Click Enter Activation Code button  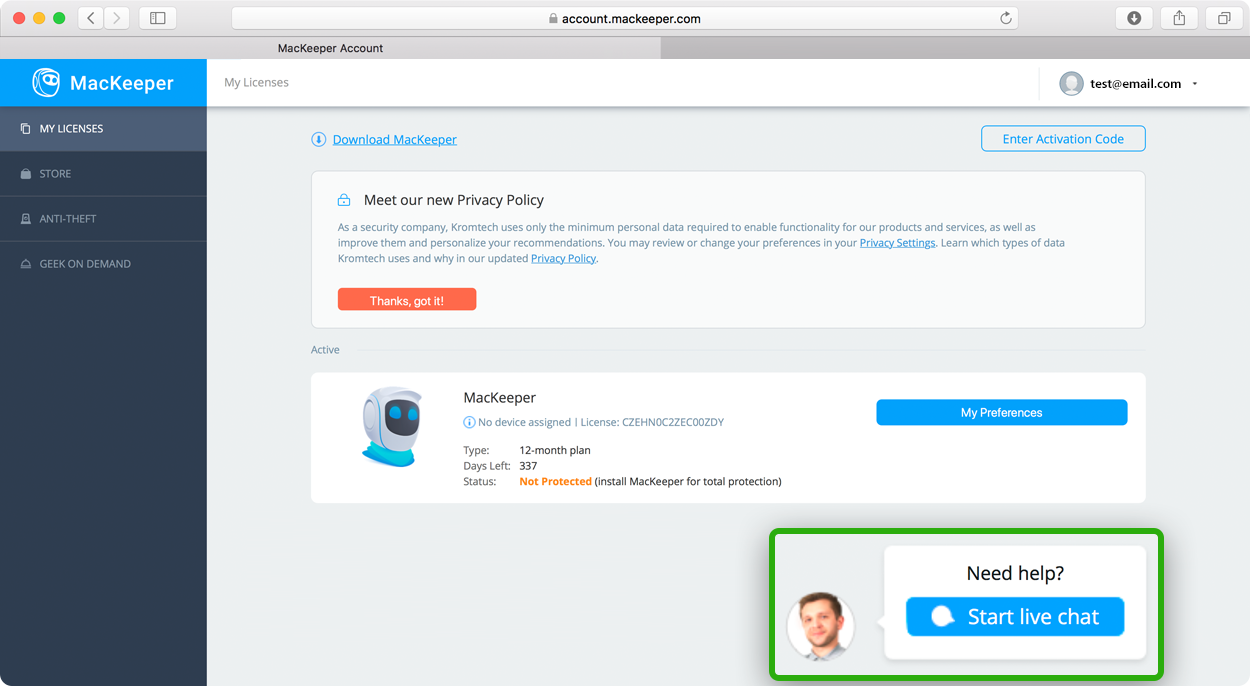click(1063, 139)
